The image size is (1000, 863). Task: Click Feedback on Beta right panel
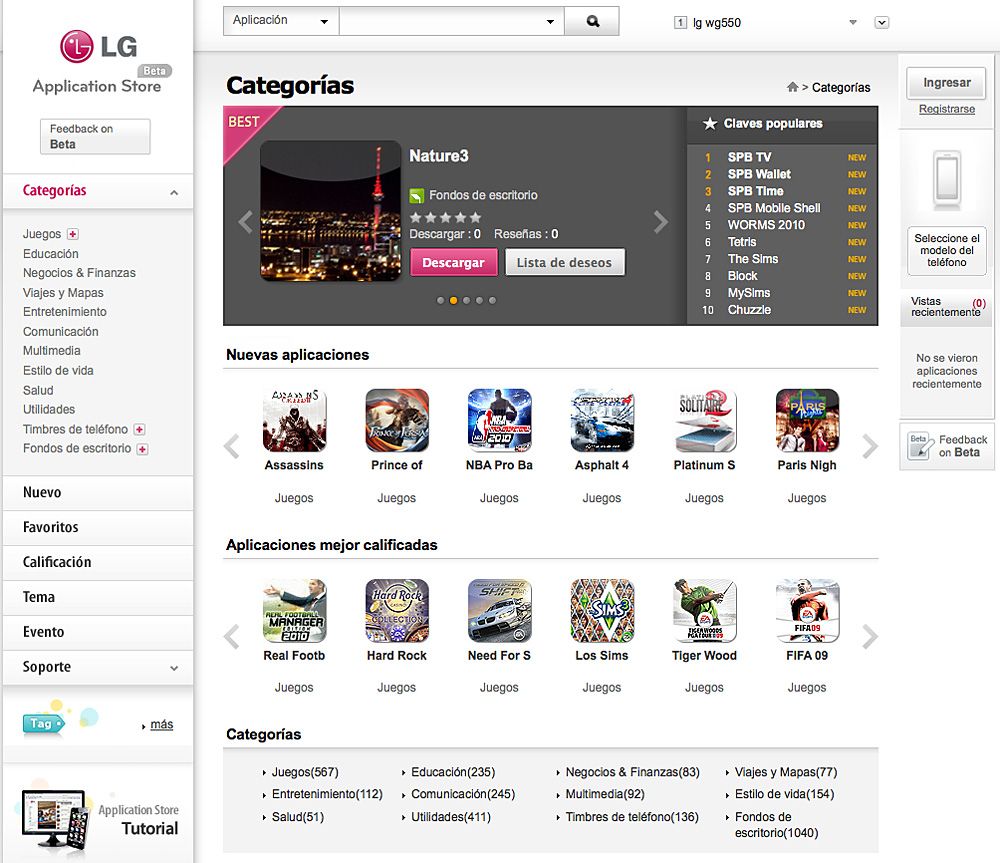[x=946, y=446]
